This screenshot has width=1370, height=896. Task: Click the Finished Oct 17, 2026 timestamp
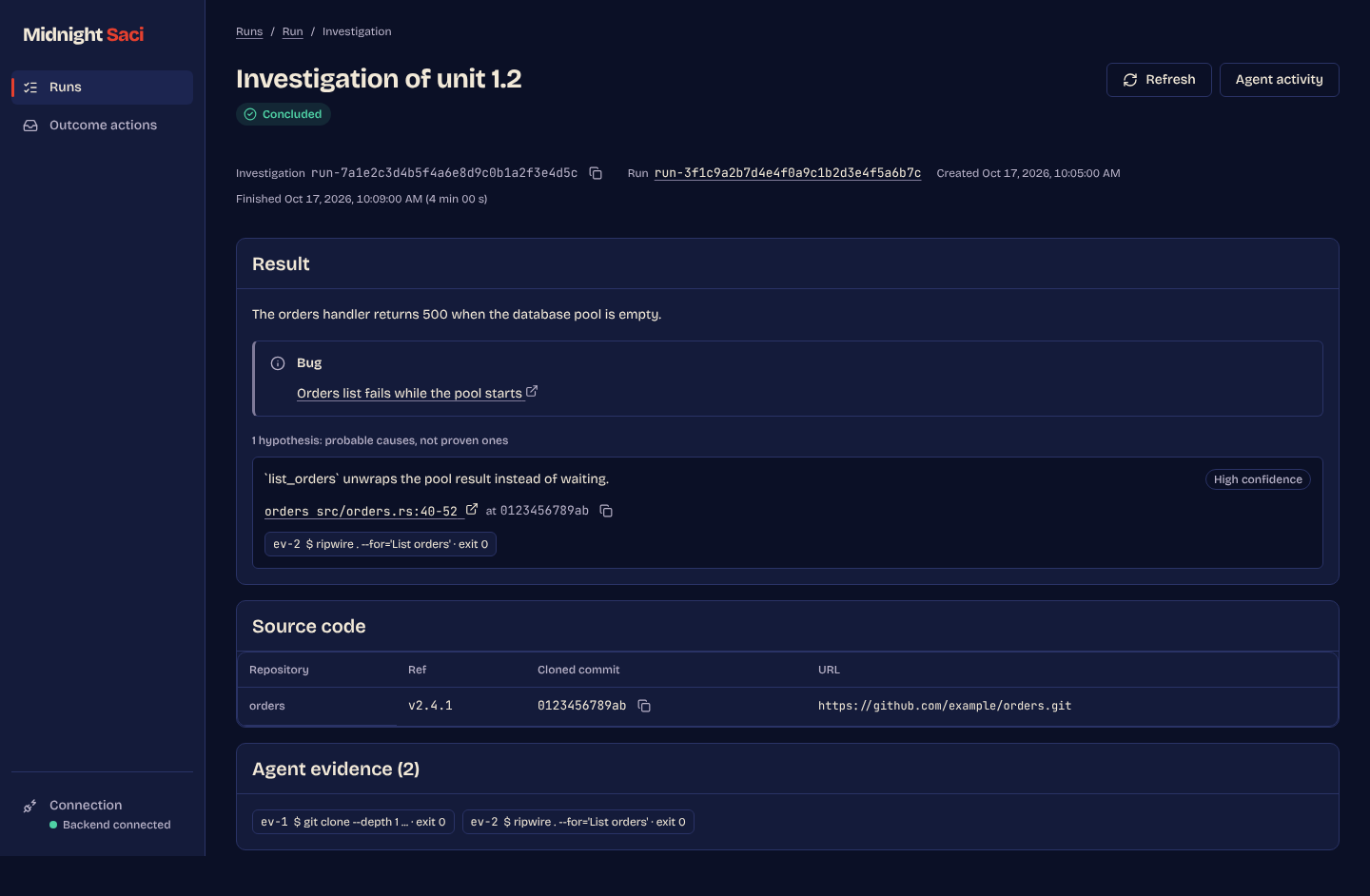[362, 199]
